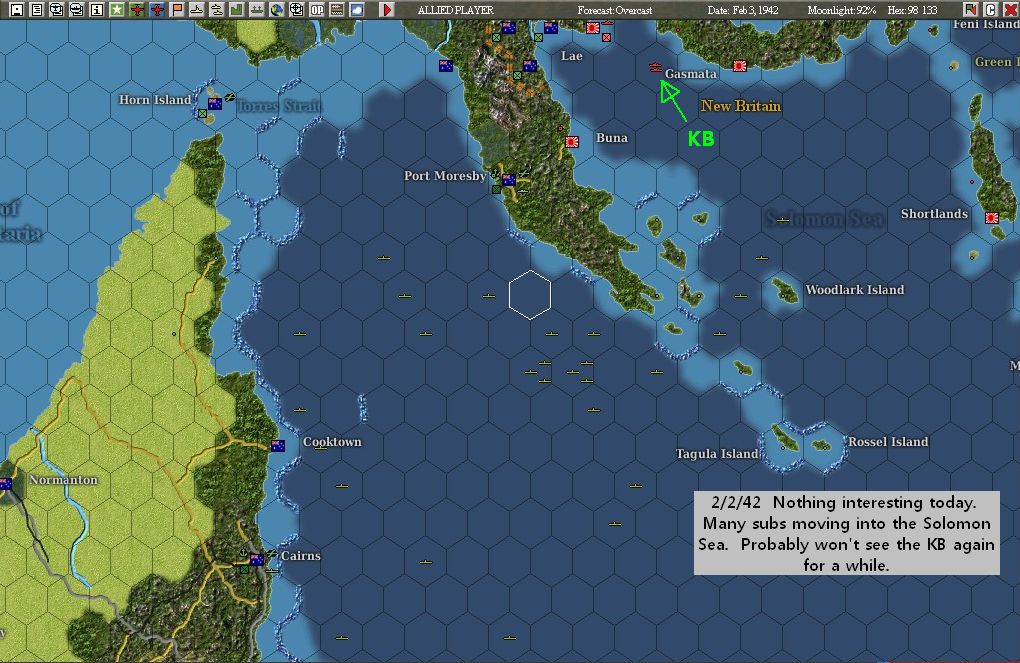Click the anchor port icon at Port Moresby
The image size is (1020, 663).
pos(495,174)
